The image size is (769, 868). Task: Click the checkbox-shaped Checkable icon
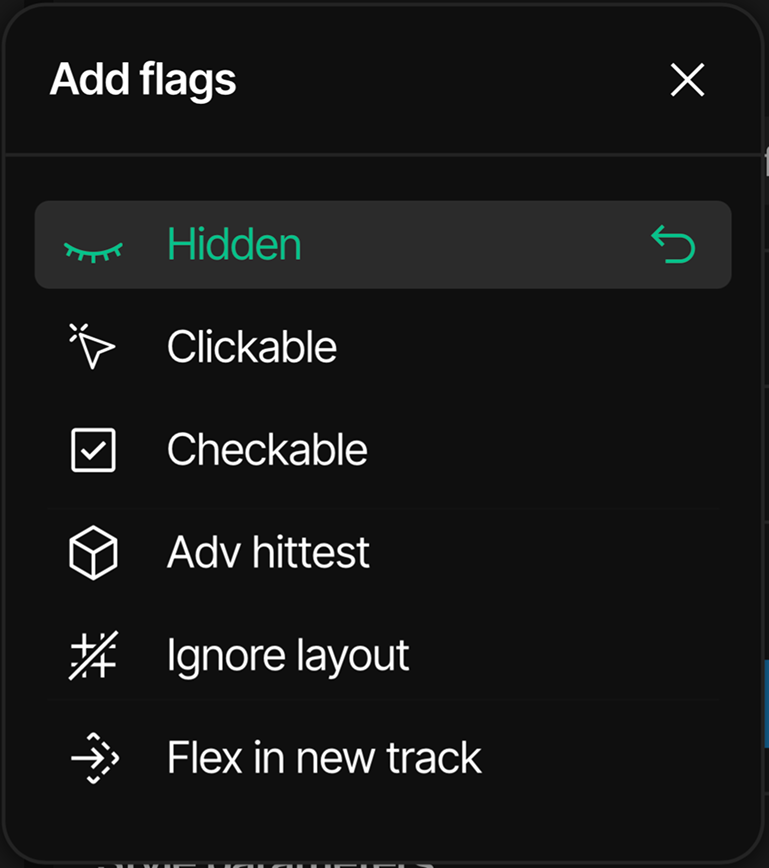(x=93, y=450)
